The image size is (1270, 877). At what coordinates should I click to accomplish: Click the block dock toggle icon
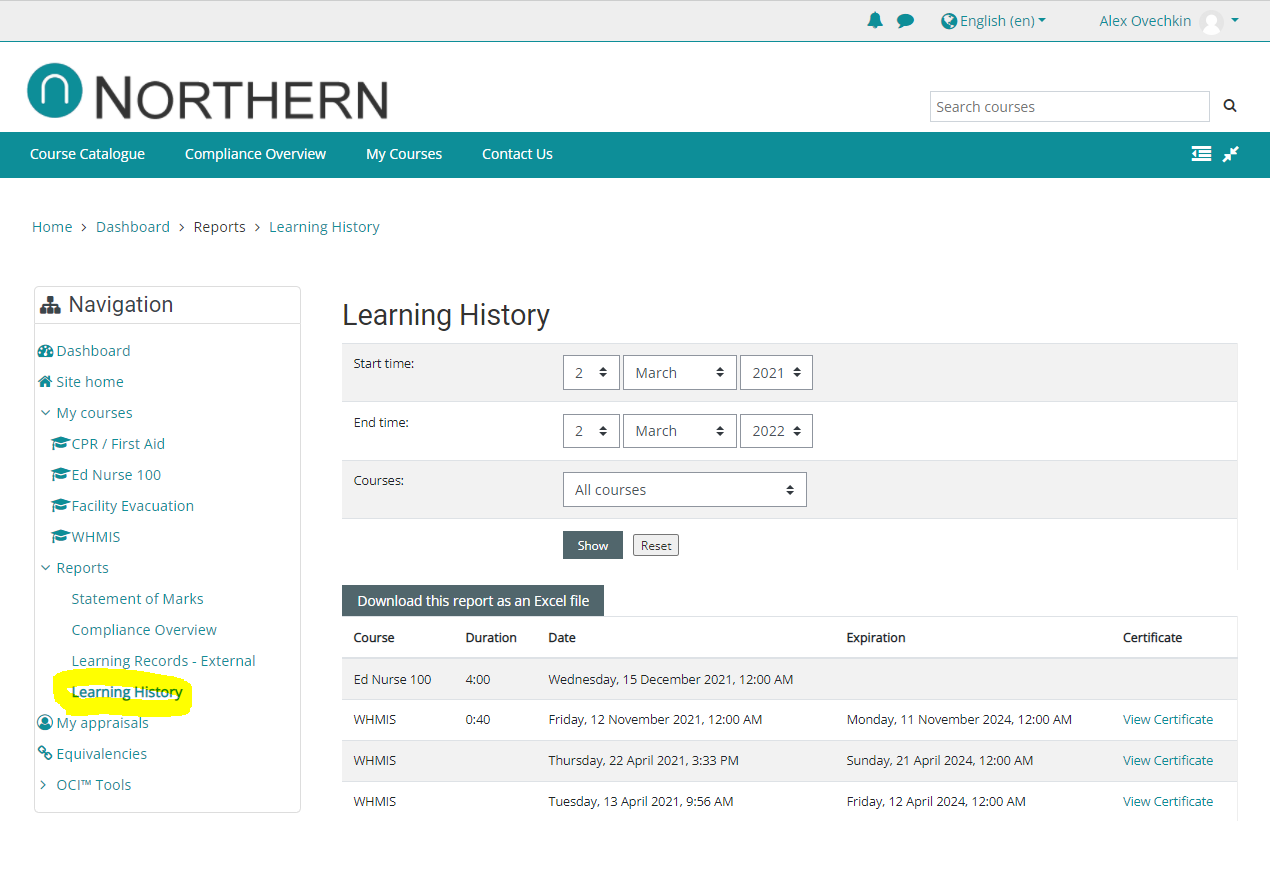1201,154
